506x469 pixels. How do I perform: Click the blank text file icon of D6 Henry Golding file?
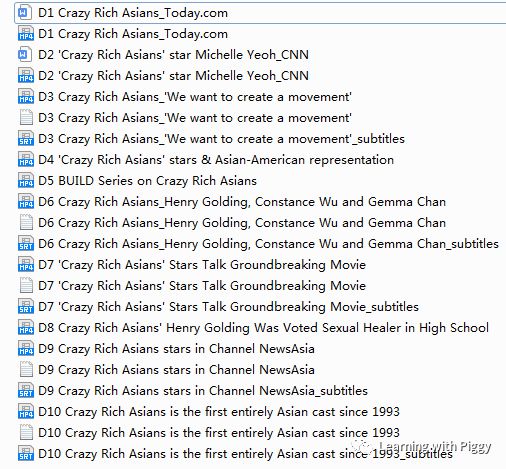coord(26,223)
